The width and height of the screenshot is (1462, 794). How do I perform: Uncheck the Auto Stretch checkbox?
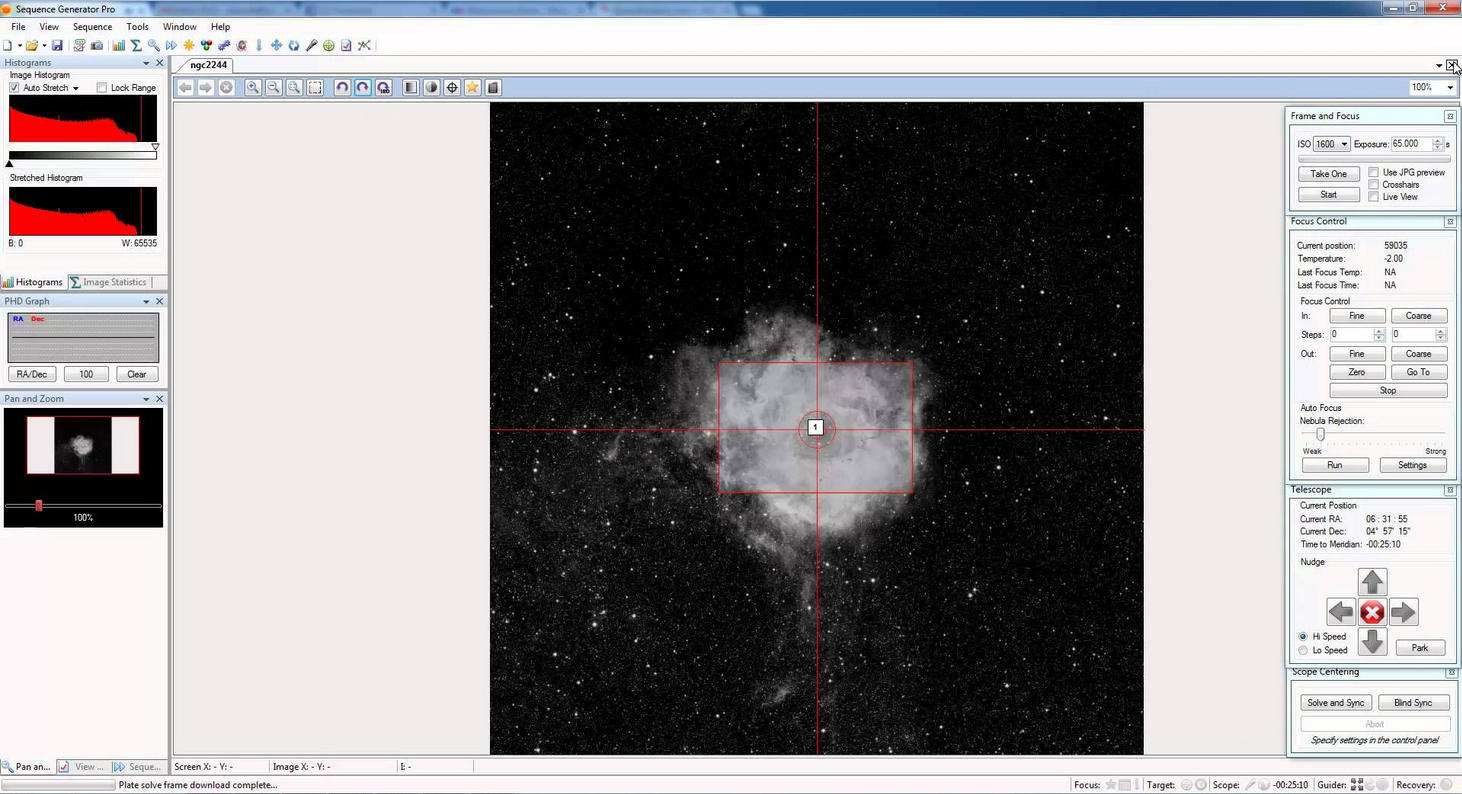pyautogui.click(x=14, y=88)
